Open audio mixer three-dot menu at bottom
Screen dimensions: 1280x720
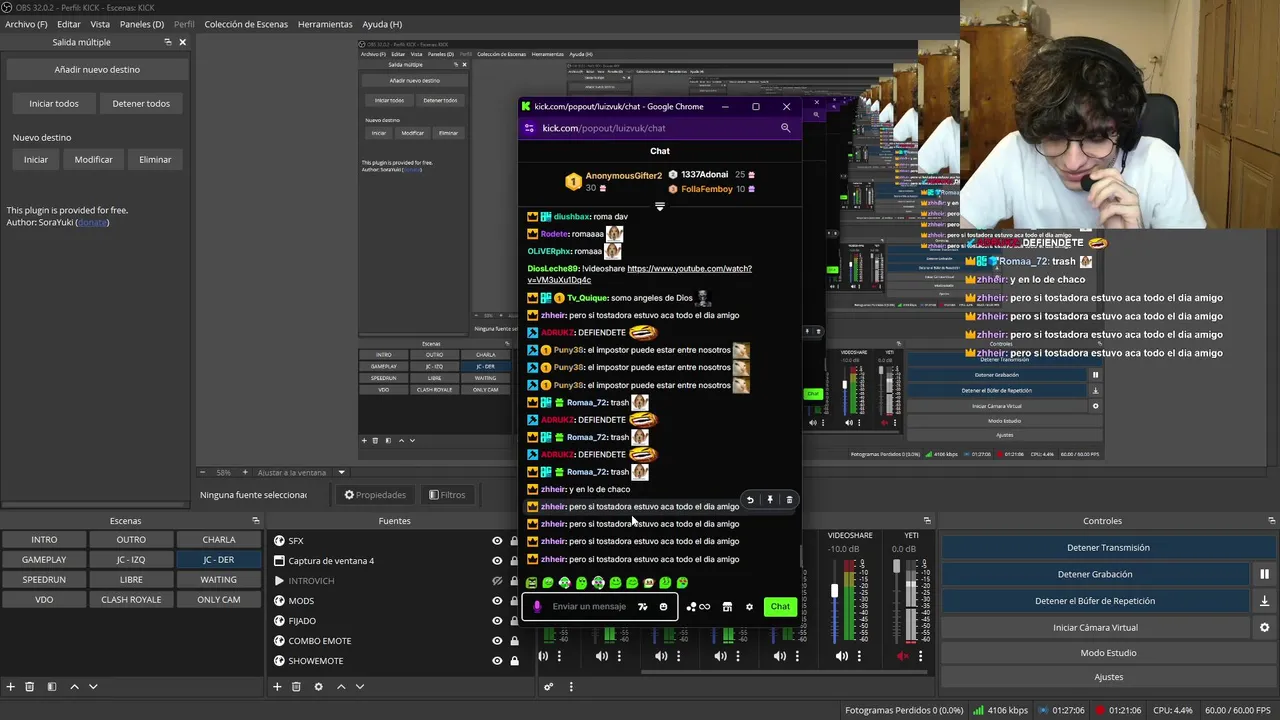[571, 687]
